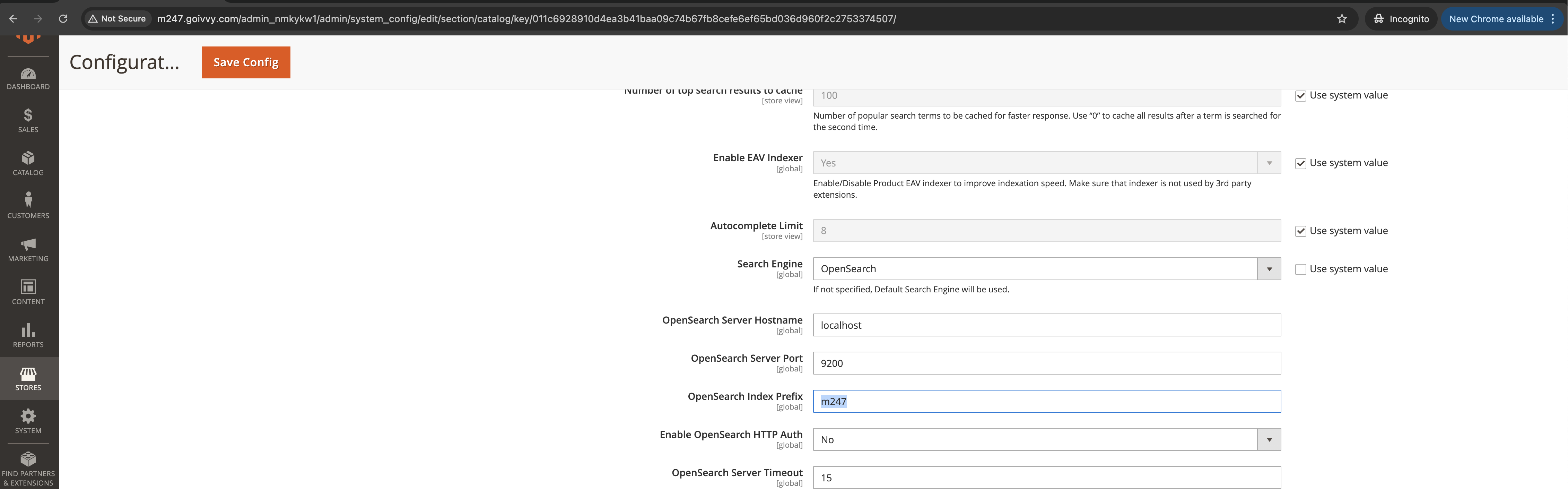Screen dimensions: 1568x489
Task: Select the Content sidebar icon
Action: pos(28,291)
